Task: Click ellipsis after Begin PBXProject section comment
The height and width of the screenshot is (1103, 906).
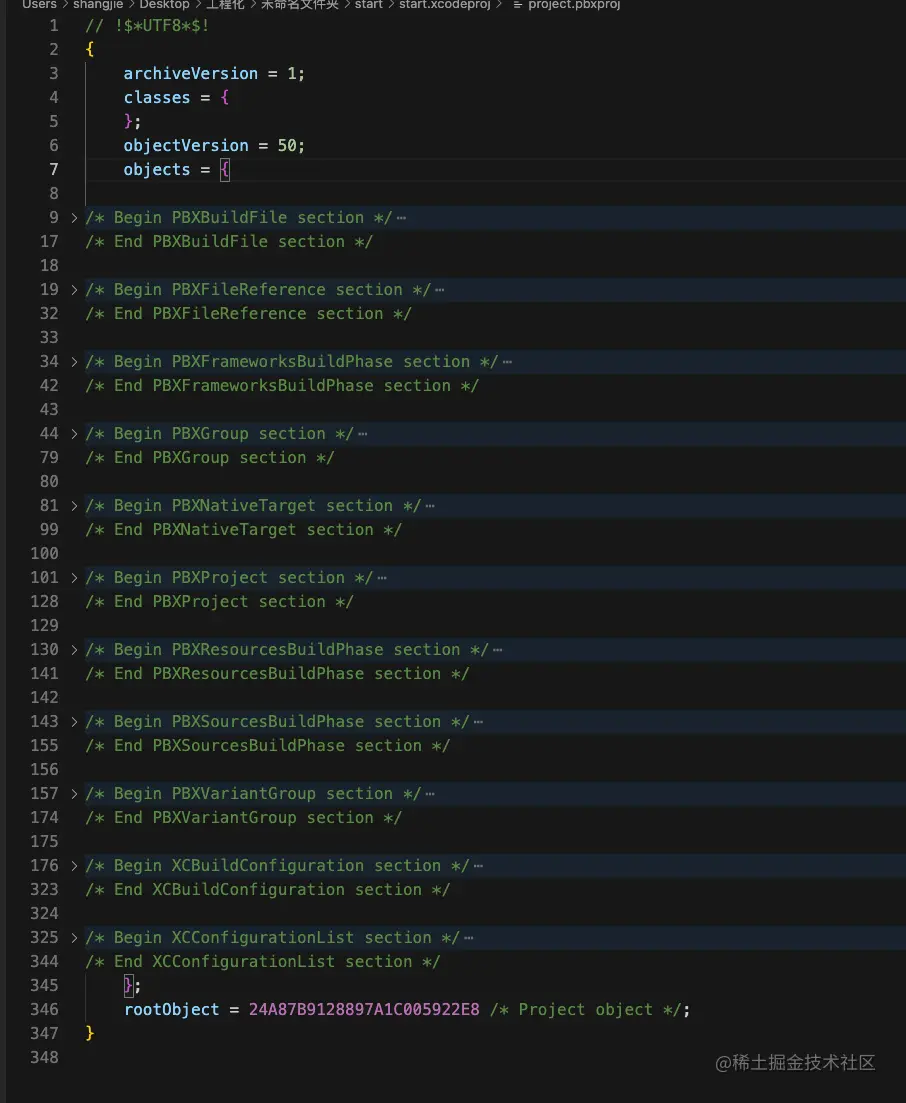Action: pos(382,578)
